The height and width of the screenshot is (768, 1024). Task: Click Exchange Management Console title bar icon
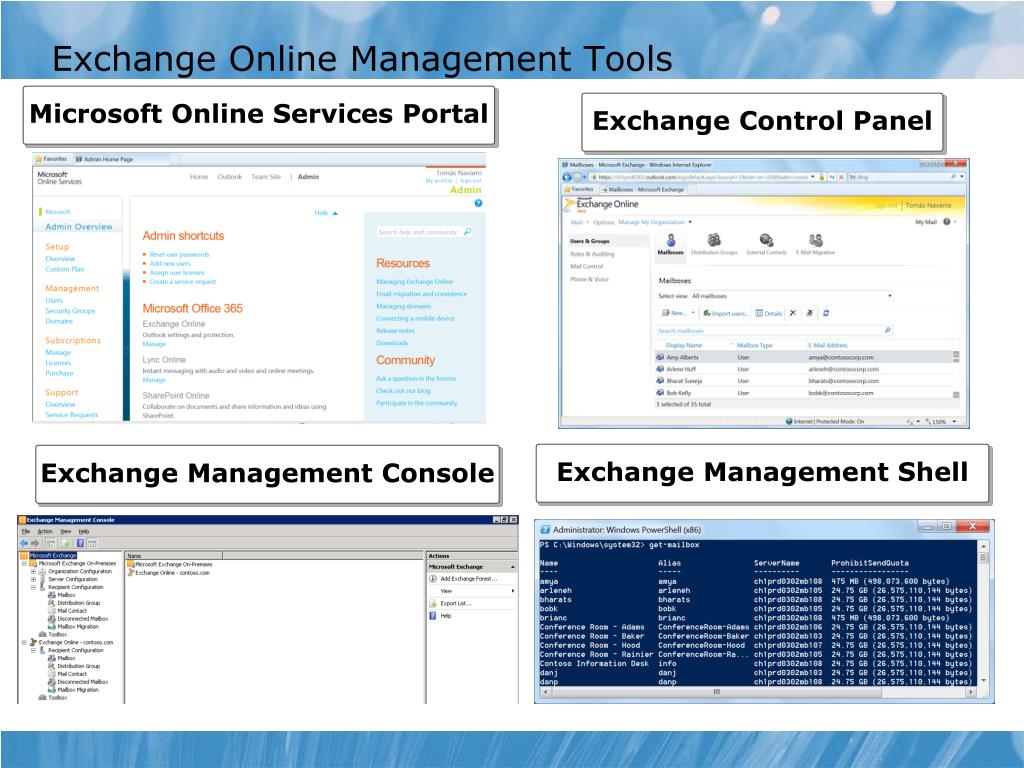click(x=22, y=520)
